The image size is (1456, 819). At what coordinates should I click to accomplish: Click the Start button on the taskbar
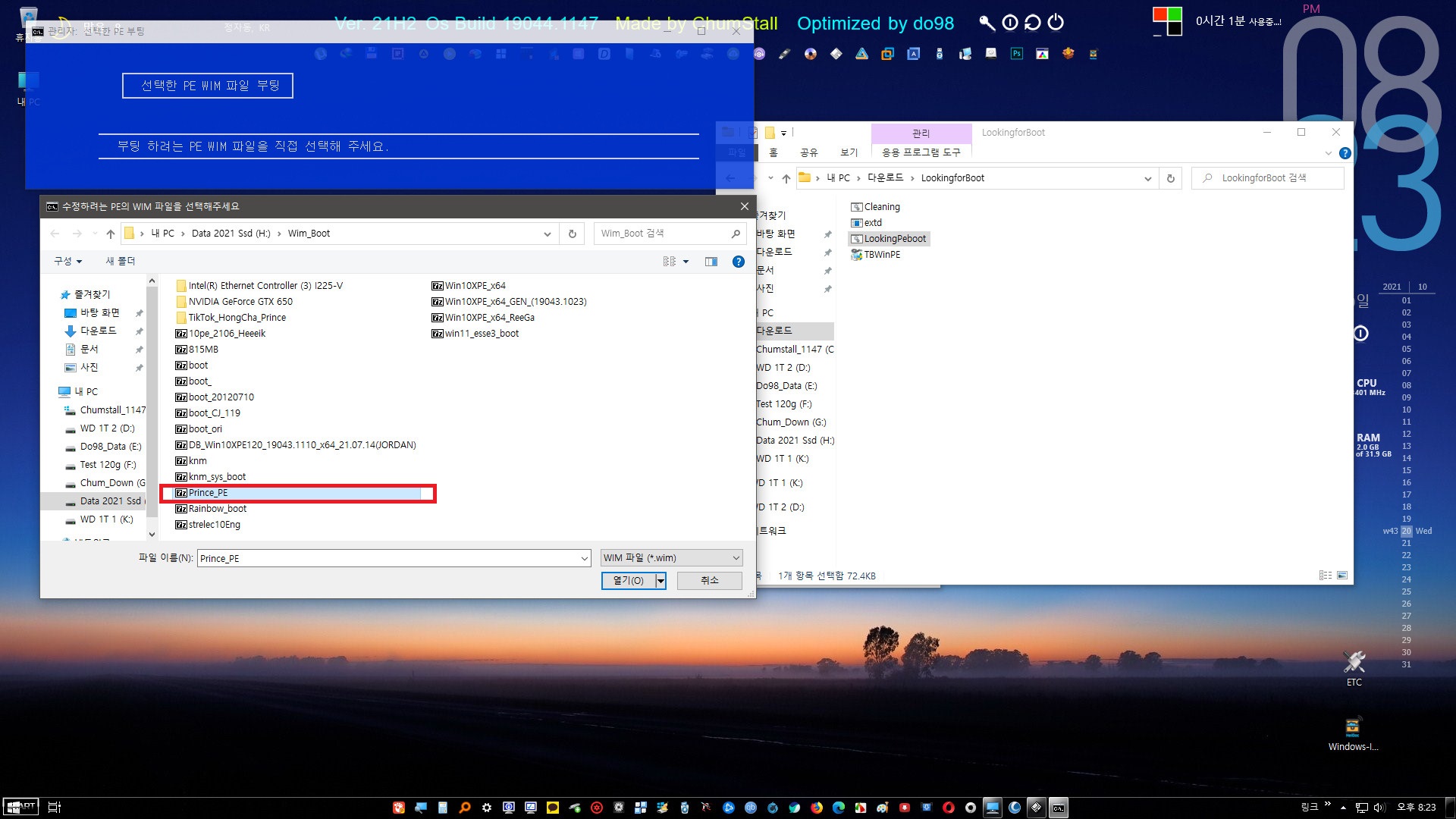pos(20,807)
